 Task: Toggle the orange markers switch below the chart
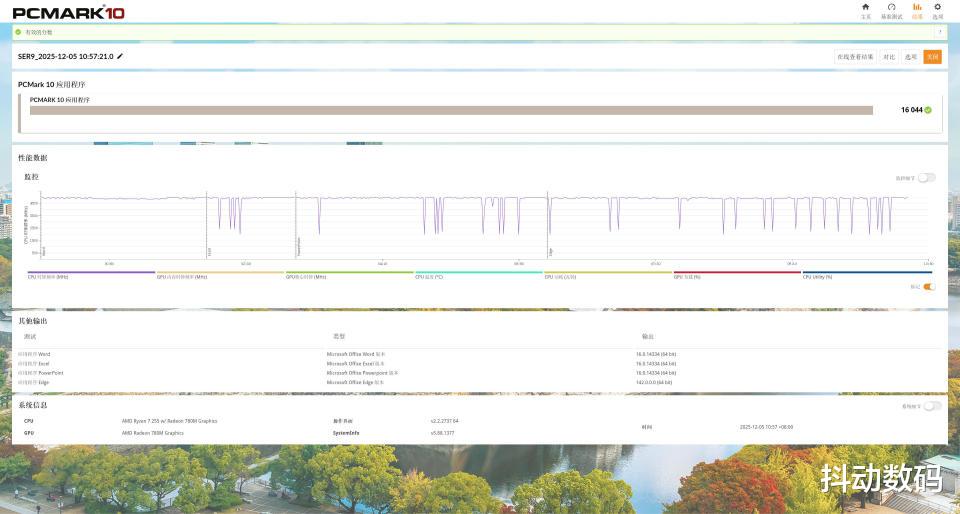pyautogui.click(x=929, y=286)
